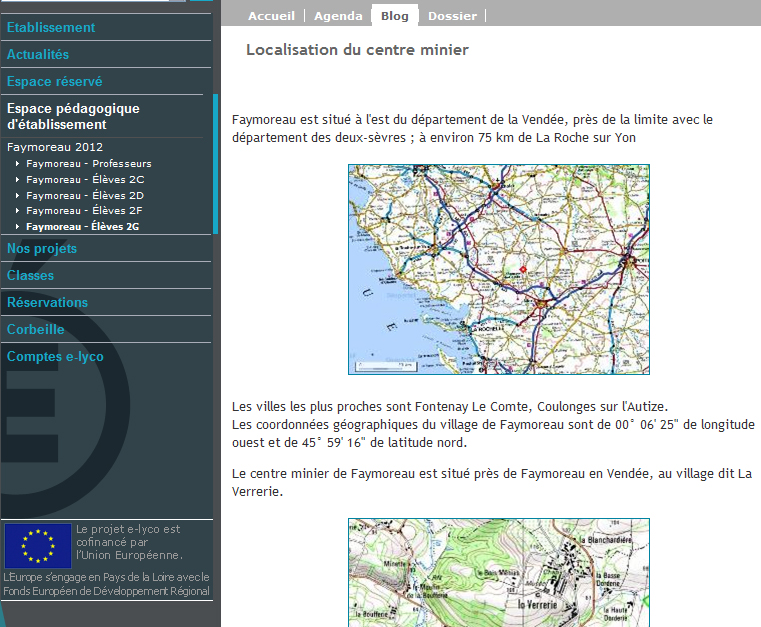Go to the Dossier tab
This screenshot has height=627, width=761.
(x=452, y=16)
